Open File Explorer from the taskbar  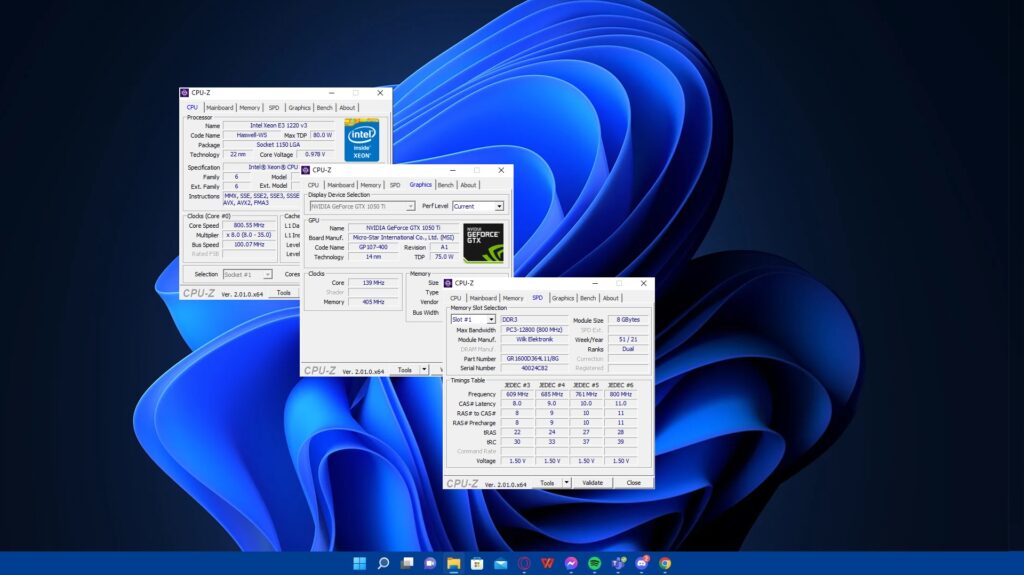click(x=454, y=563)
